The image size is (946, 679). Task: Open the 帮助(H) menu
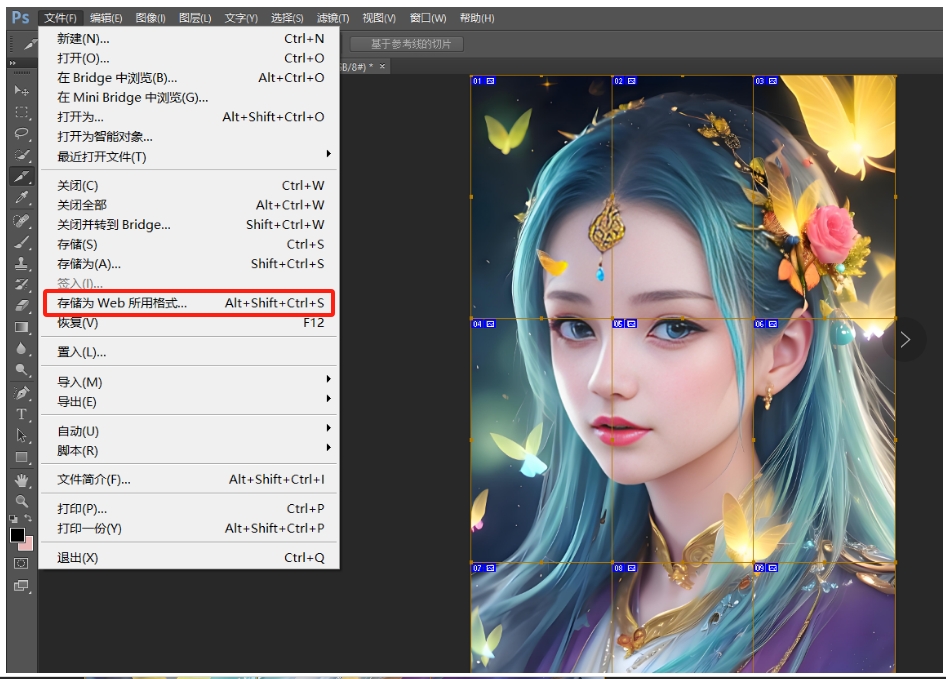477,18
